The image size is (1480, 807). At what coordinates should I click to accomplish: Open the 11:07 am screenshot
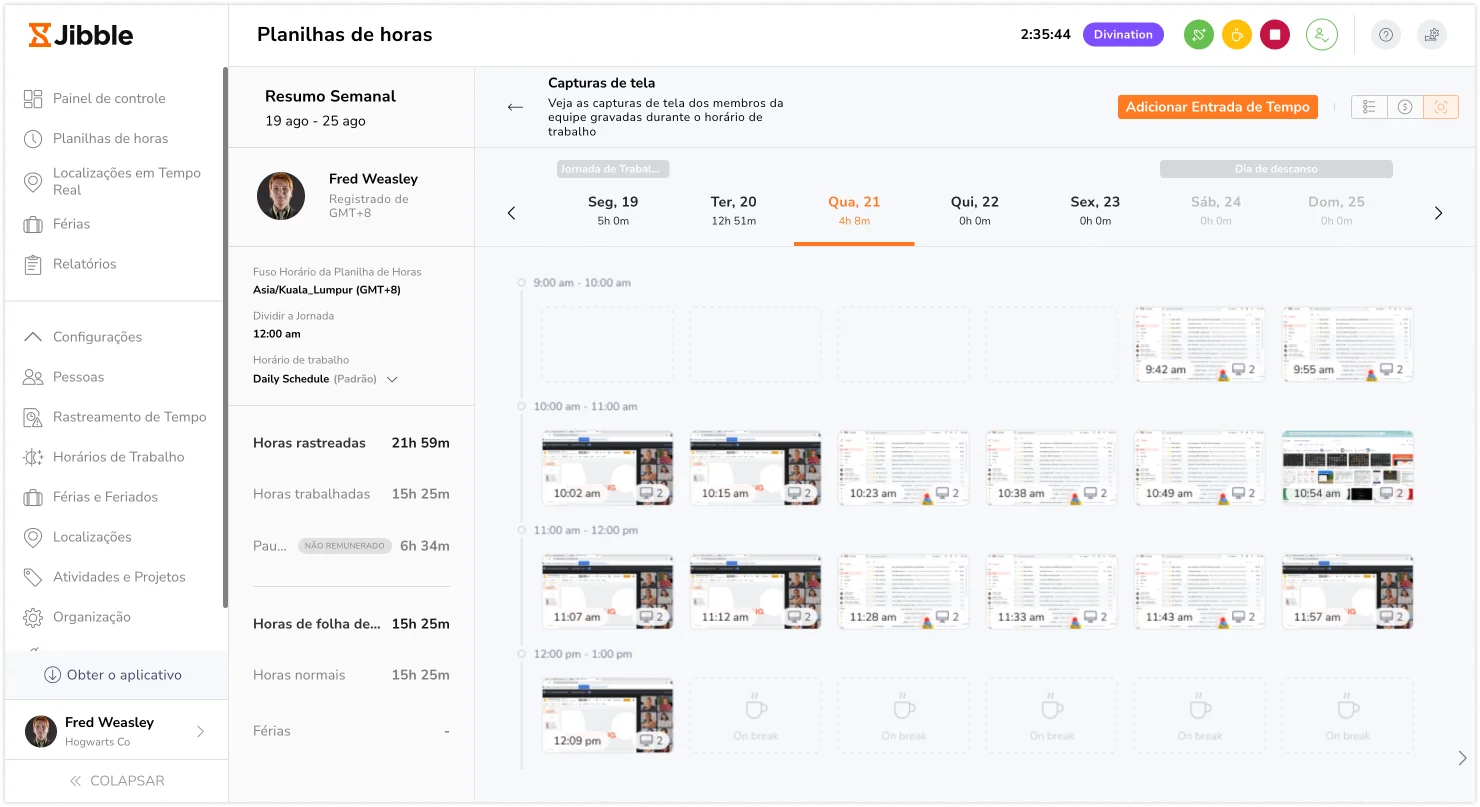click(607, 592)
